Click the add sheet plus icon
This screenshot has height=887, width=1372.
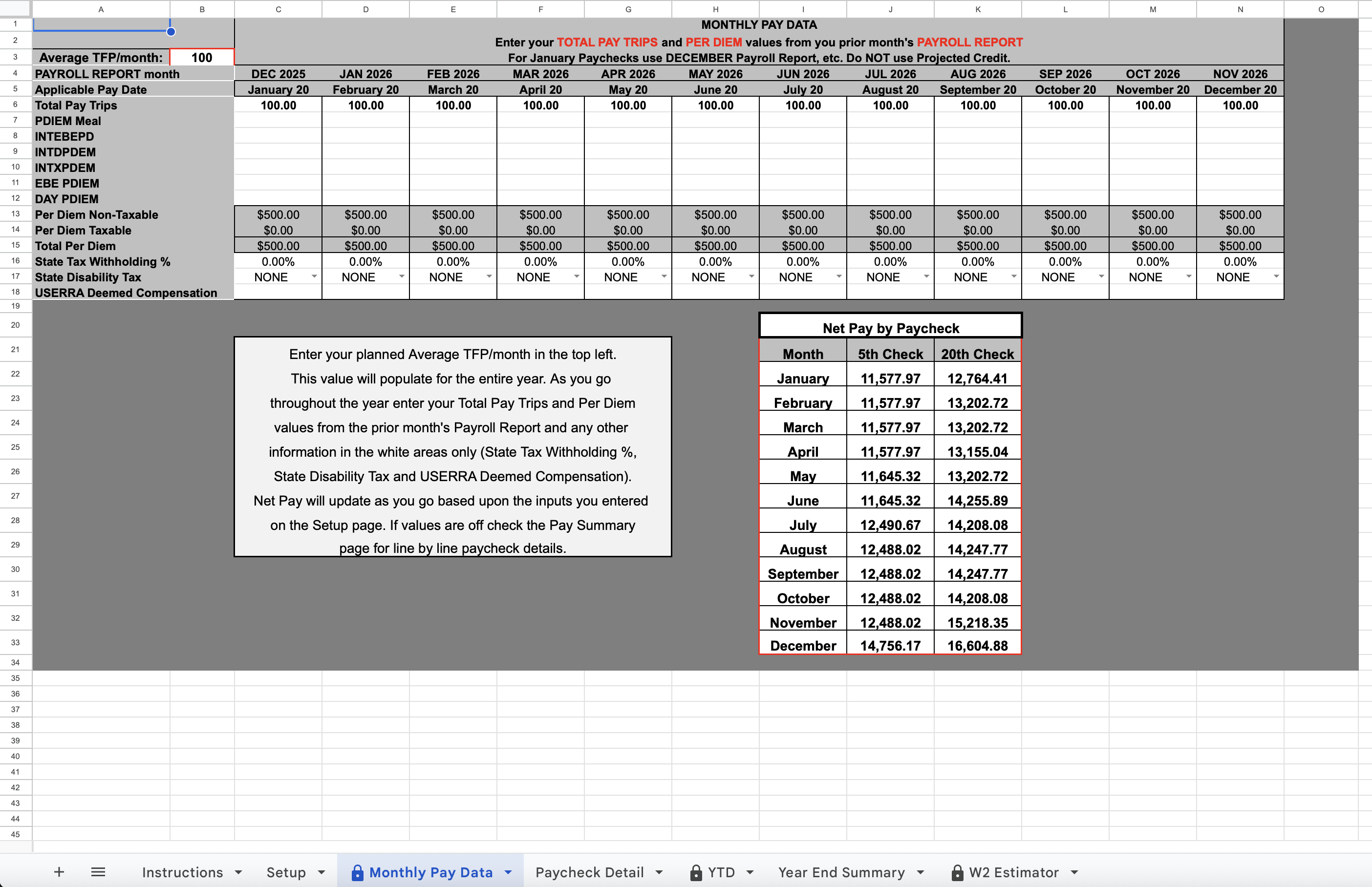[x=58, y=872]
